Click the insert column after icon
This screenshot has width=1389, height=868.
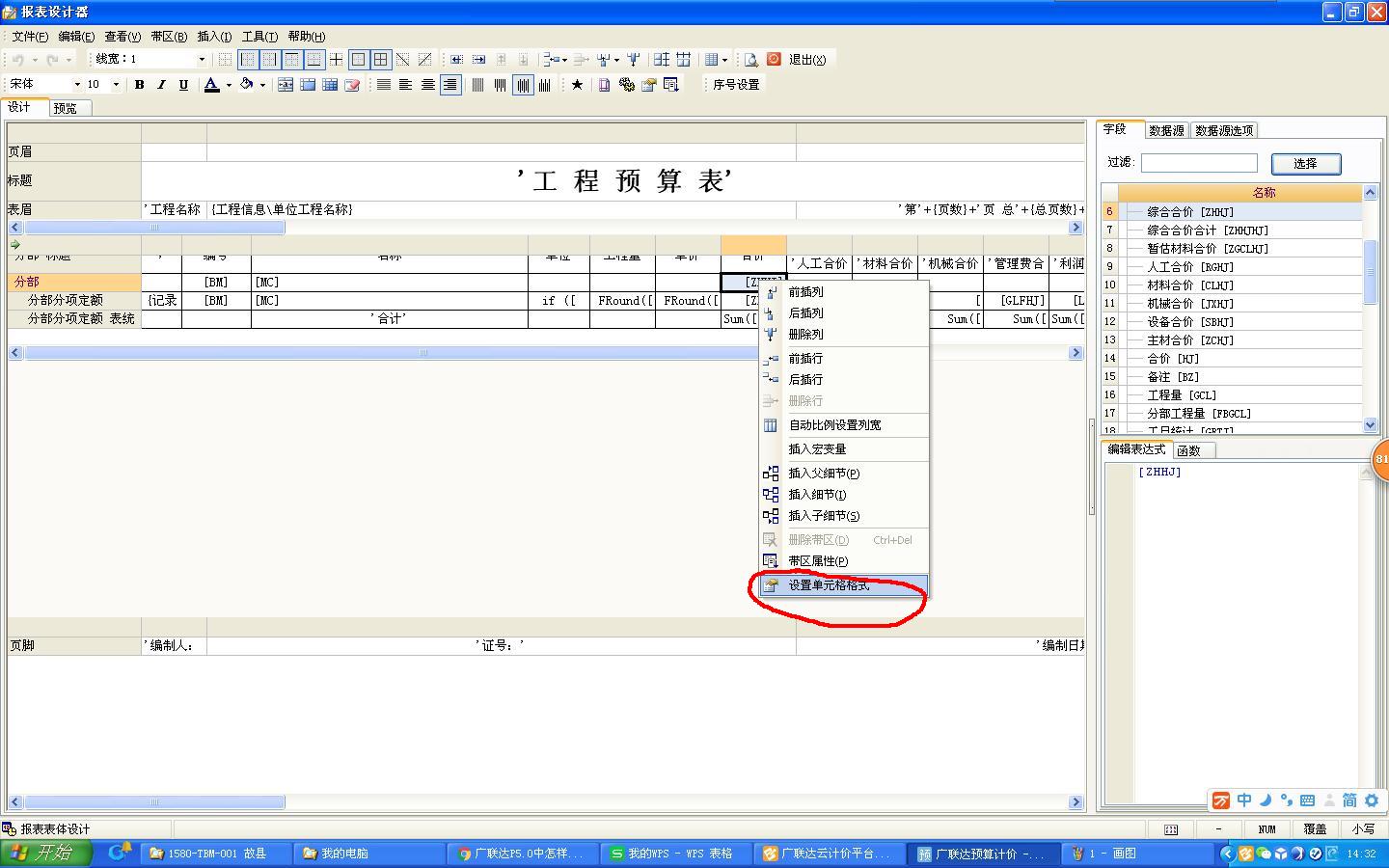(479, 59)
